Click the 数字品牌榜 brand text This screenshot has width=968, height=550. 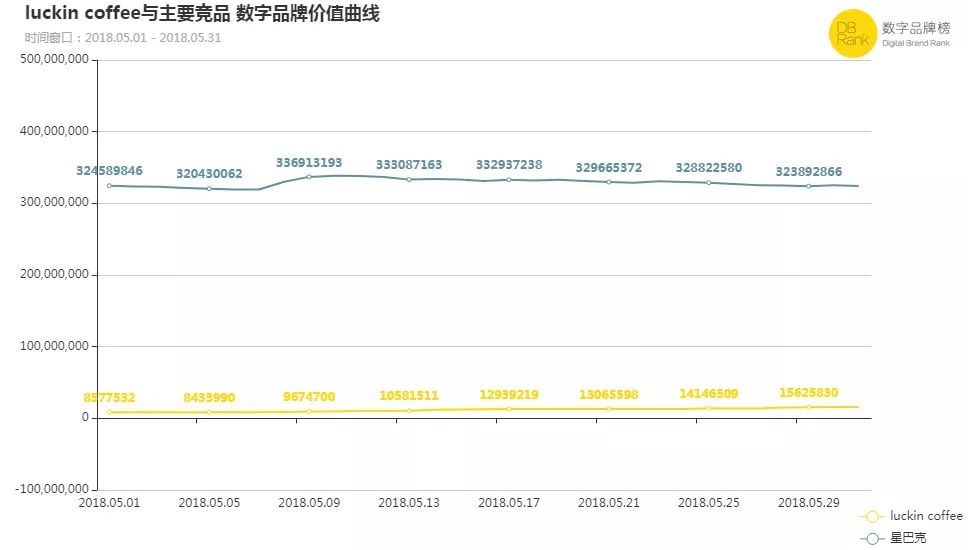pos(916,28)
